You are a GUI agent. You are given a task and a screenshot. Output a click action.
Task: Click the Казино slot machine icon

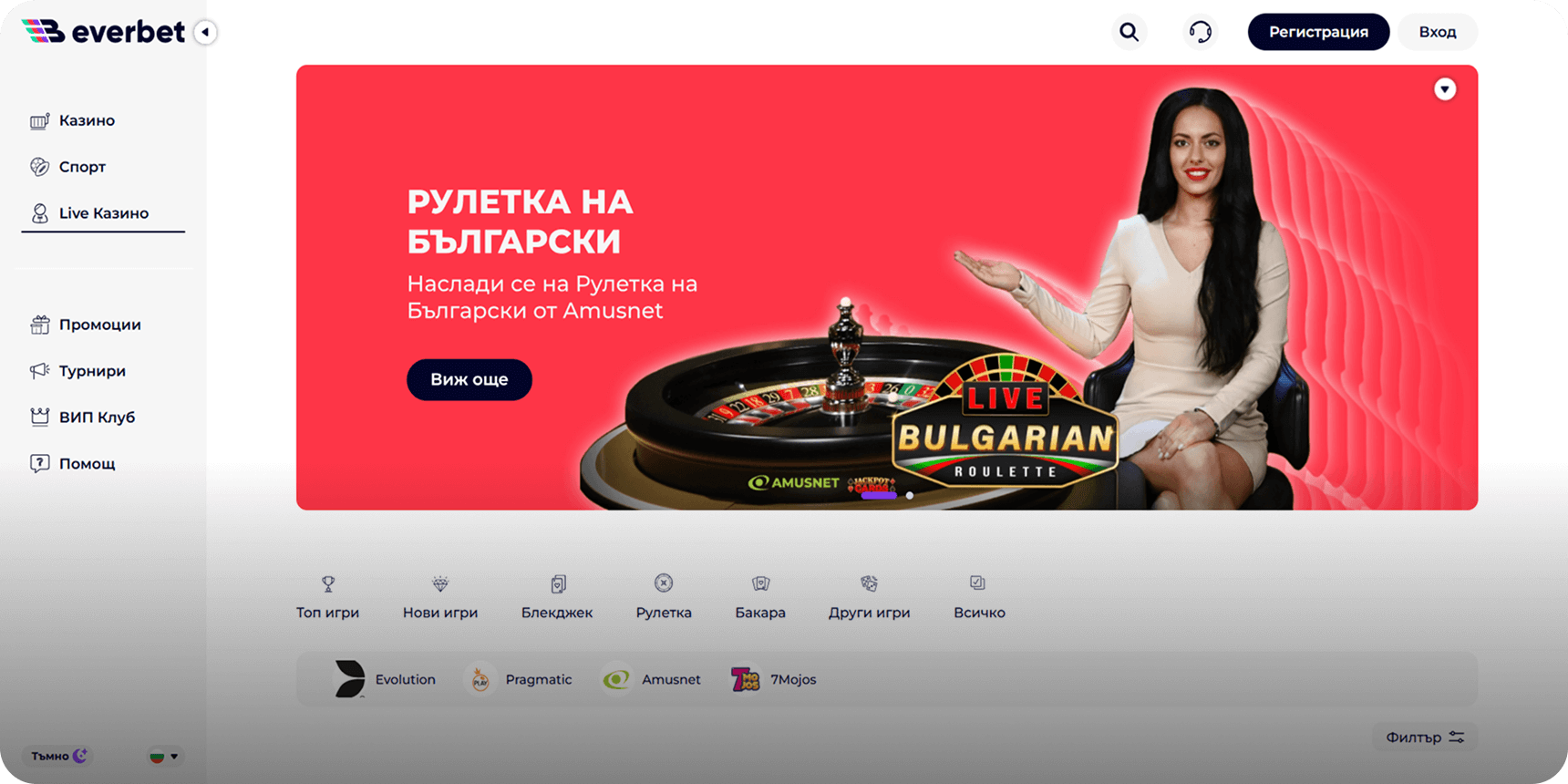pyautogui.click(x=39, y=120)
